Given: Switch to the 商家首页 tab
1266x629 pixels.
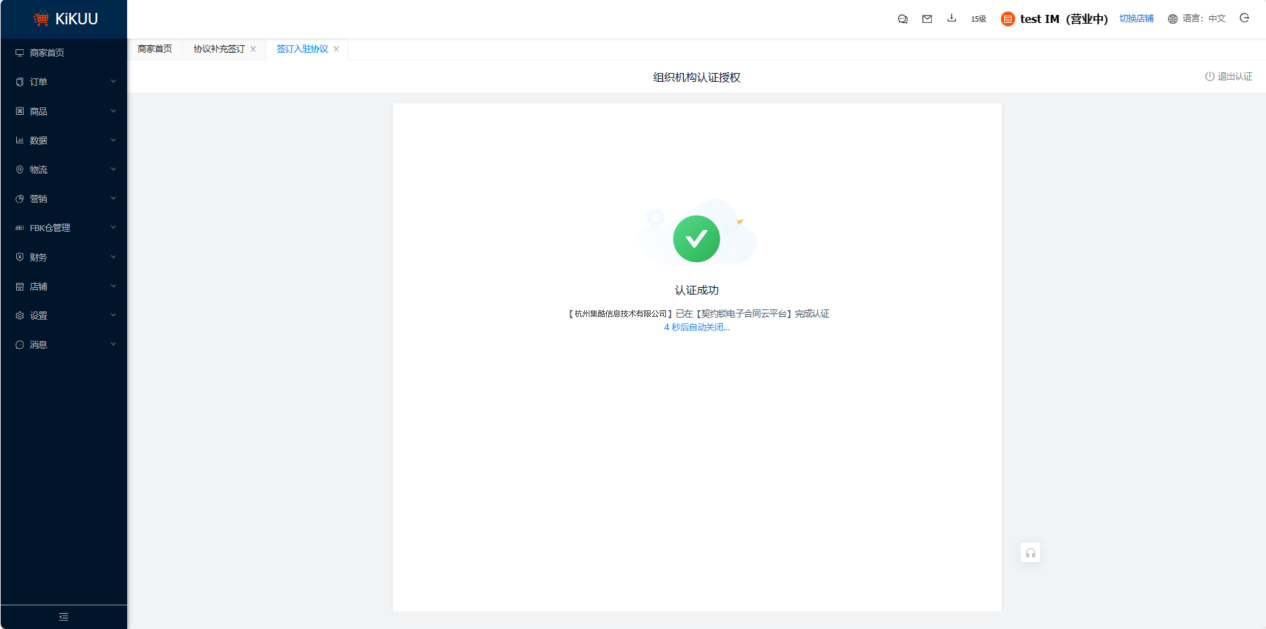Looking at the screenshot, I should 155,49.
